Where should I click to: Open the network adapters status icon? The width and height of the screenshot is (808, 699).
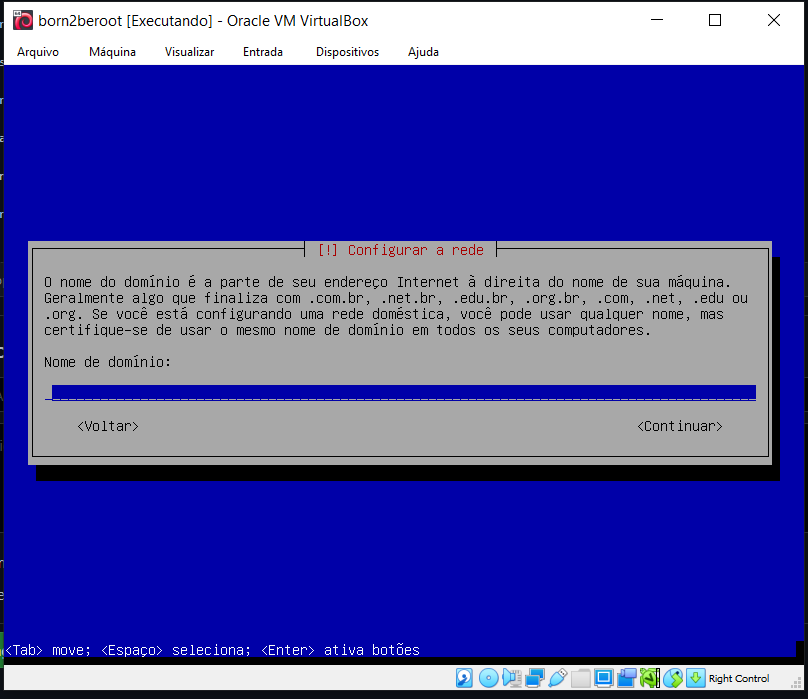pyautogui.click(x=536, y=678)
